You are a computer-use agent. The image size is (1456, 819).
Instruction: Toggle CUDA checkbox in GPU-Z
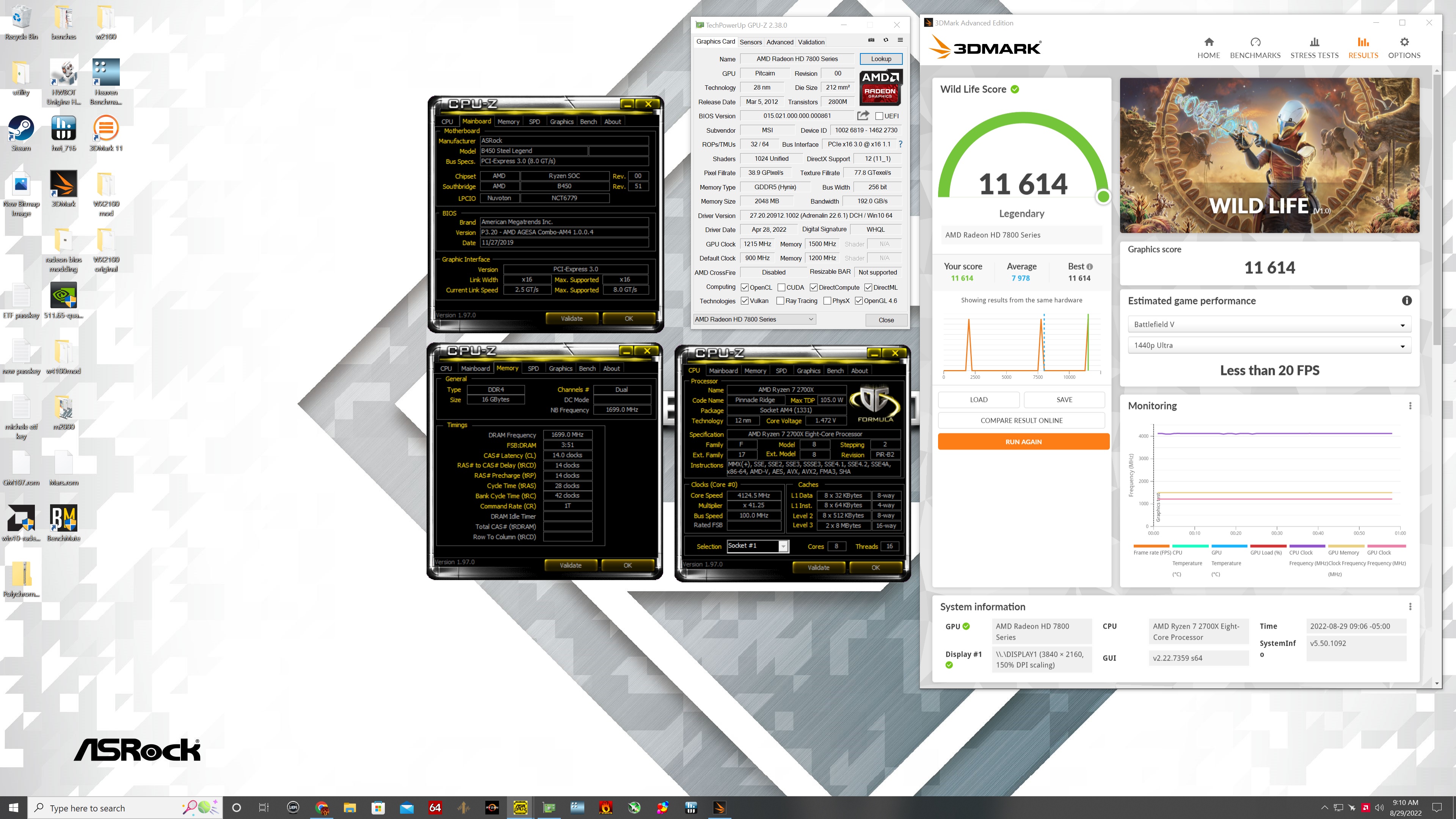tap(781, 287)
